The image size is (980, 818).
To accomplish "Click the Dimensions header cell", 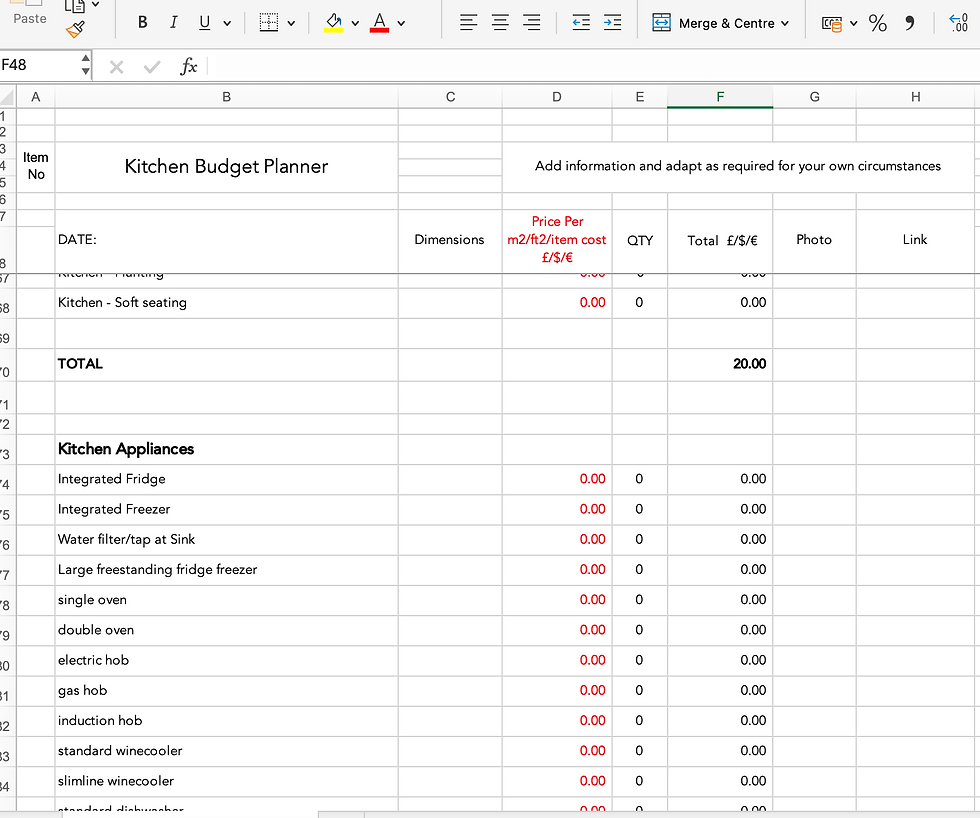I will tap(450, 240).
